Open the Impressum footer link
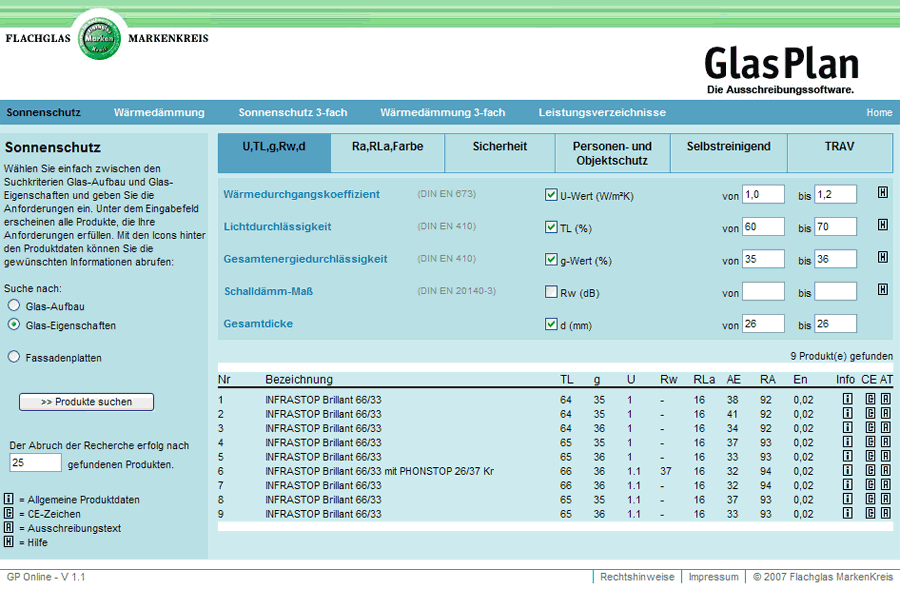The image size is (900, 589). coord(713,577)
